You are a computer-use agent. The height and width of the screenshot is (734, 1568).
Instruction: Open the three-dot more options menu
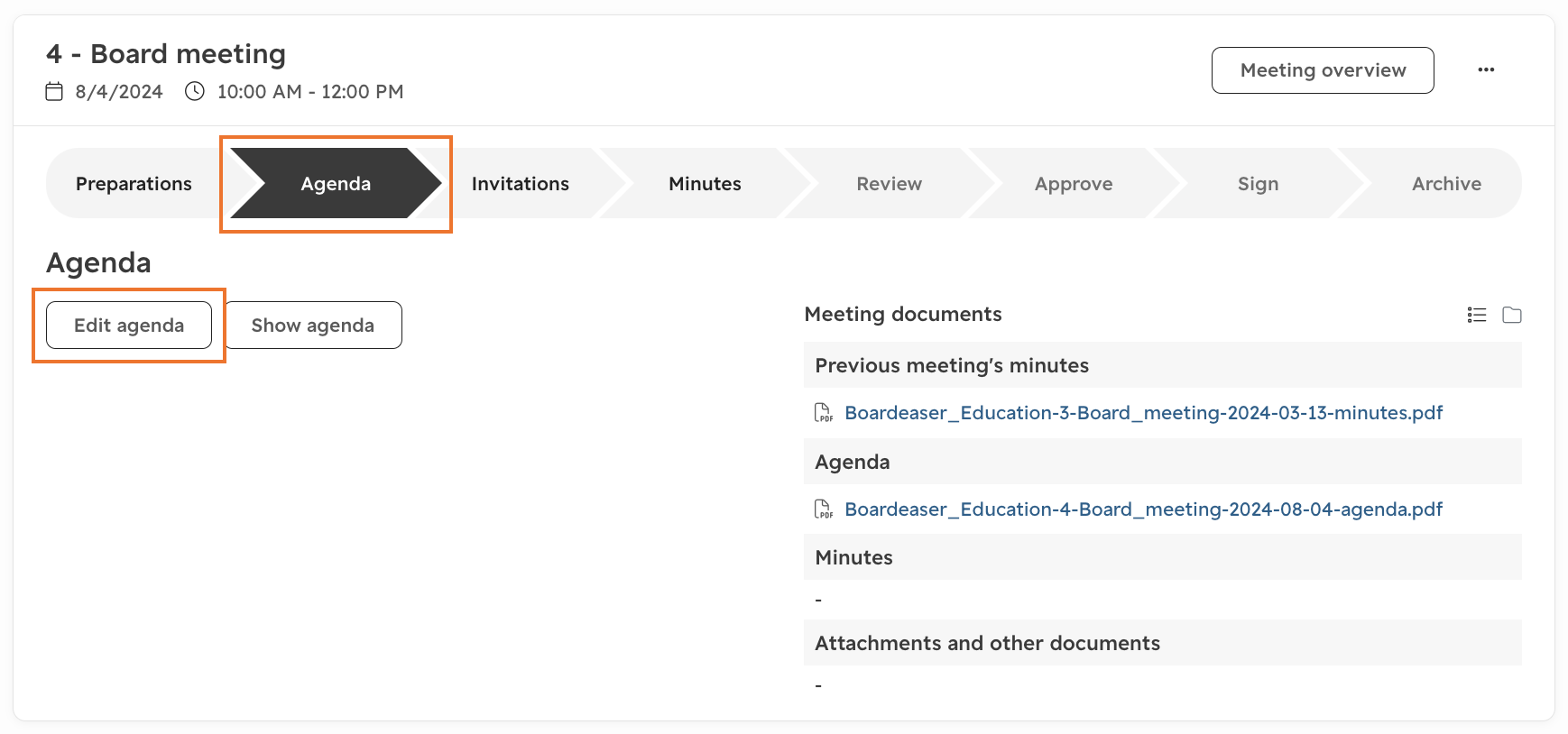pyautogui.click(x=1486, y=70)
